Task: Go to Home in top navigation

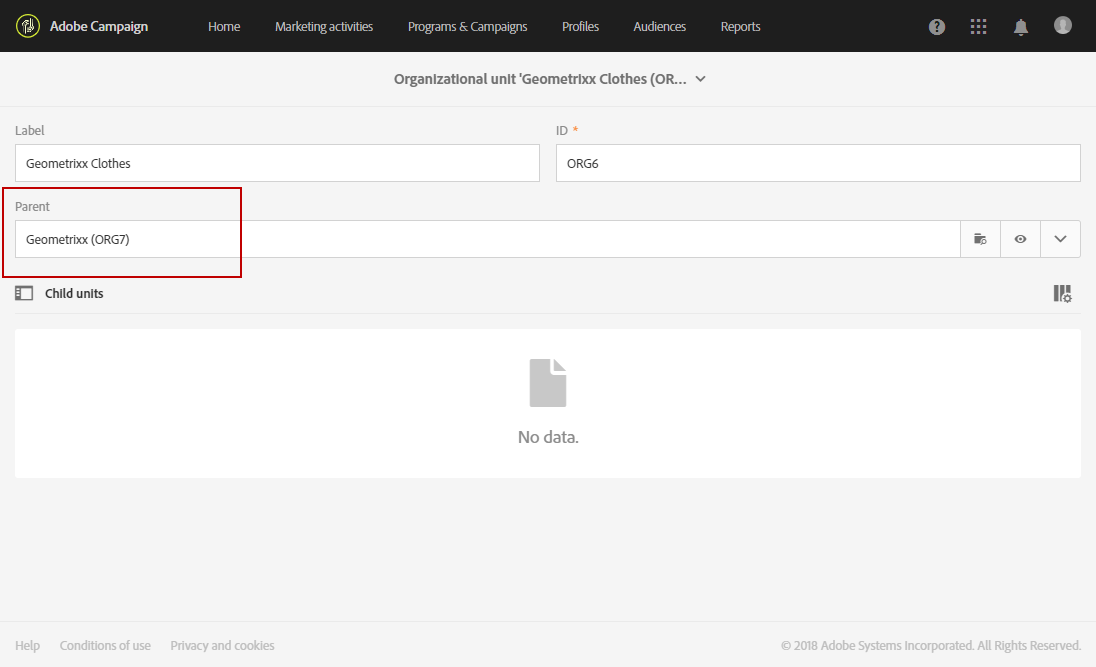Action: click(224, 27)
